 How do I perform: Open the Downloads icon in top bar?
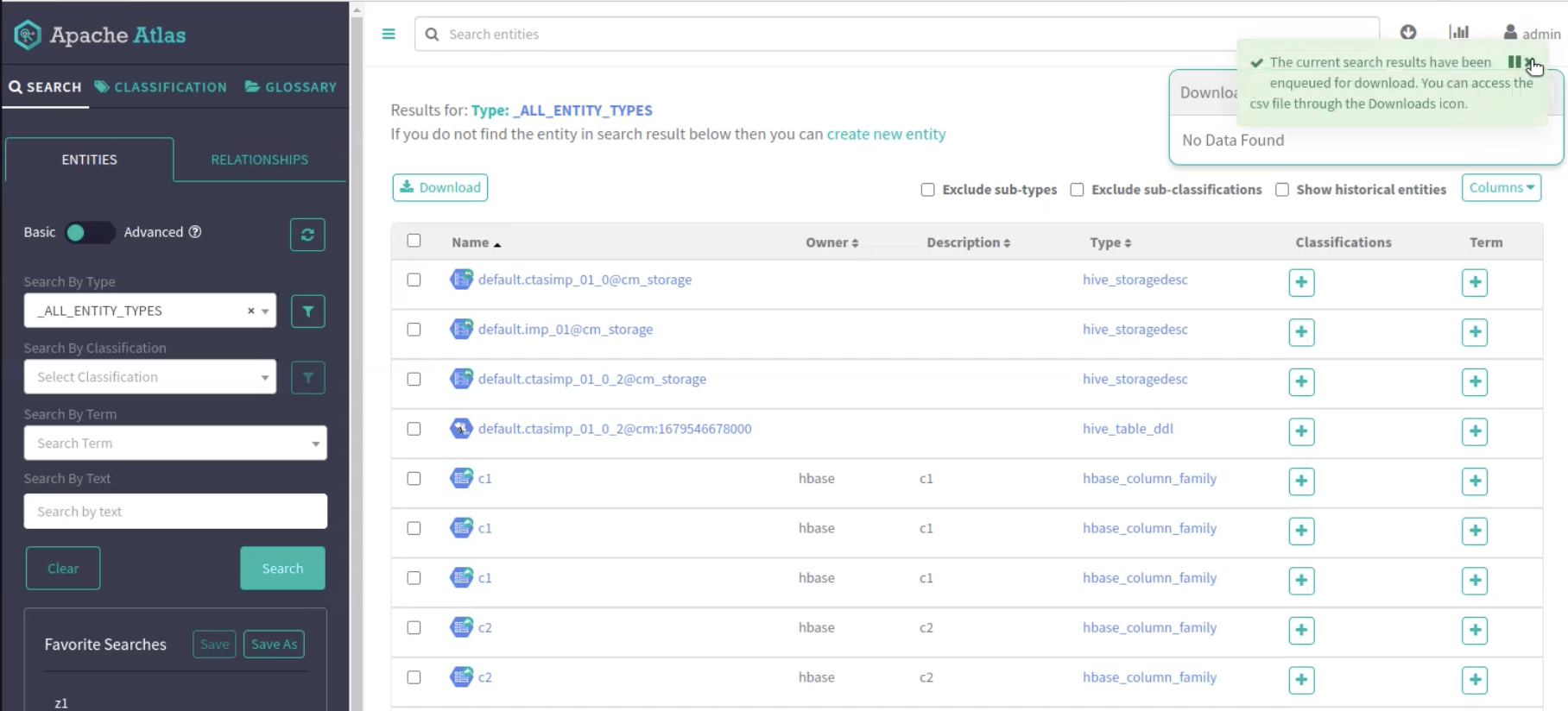pos(1408,32)
